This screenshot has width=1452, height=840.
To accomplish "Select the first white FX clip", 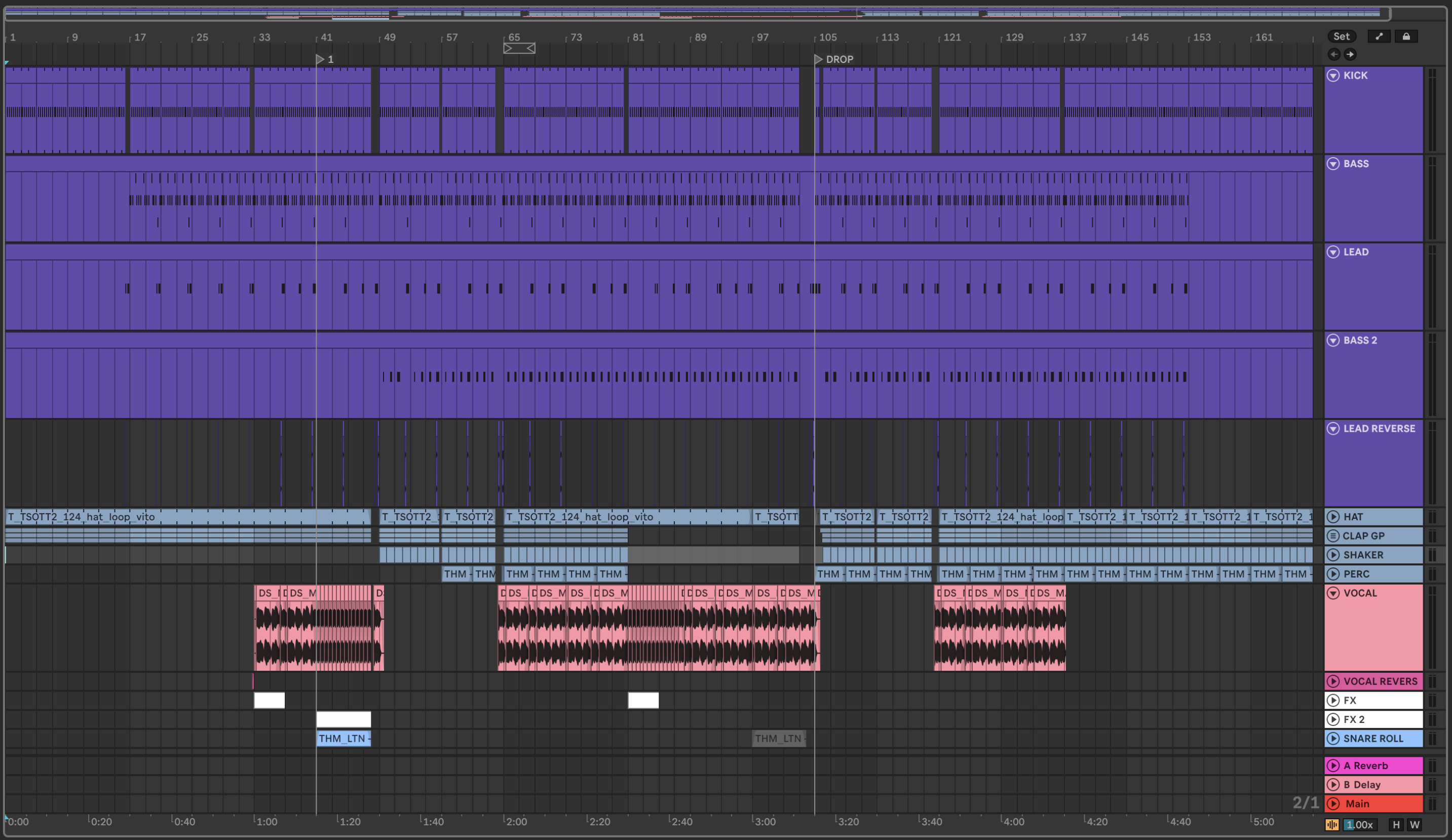I will [x=269, y=700].
